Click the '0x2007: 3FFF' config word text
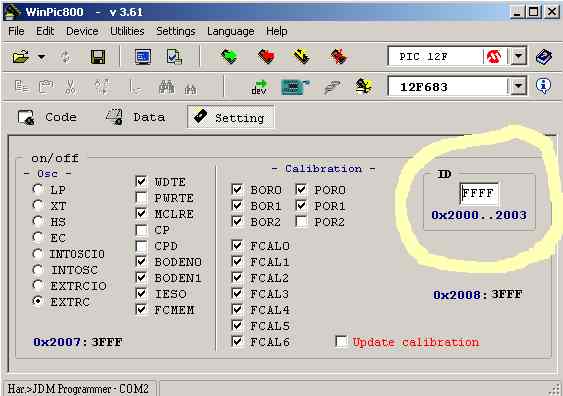Image resolution: width=563 pixels, height=396 pixels. [78, 342]
